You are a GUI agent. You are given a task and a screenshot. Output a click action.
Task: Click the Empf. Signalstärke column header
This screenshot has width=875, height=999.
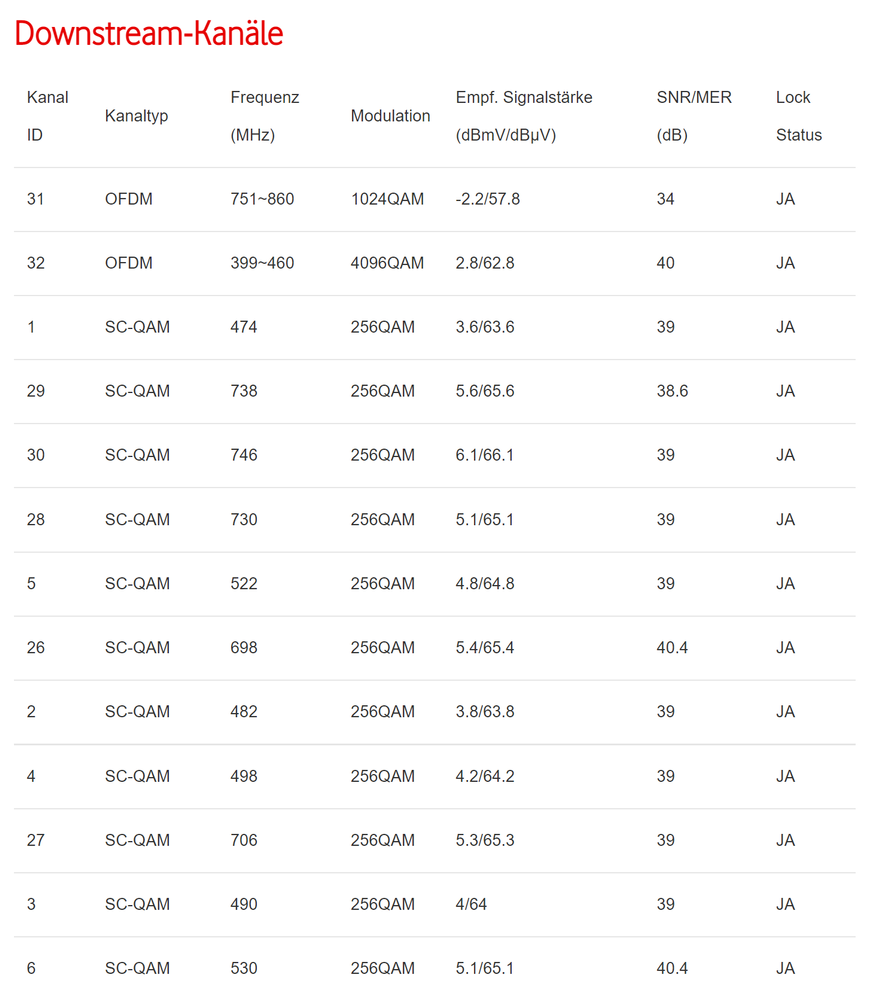[524, 116]
